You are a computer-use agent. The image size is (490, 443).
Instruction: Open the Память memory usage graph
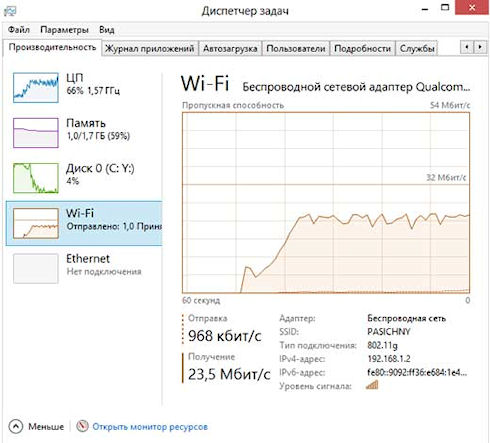(x=36, y=133)
